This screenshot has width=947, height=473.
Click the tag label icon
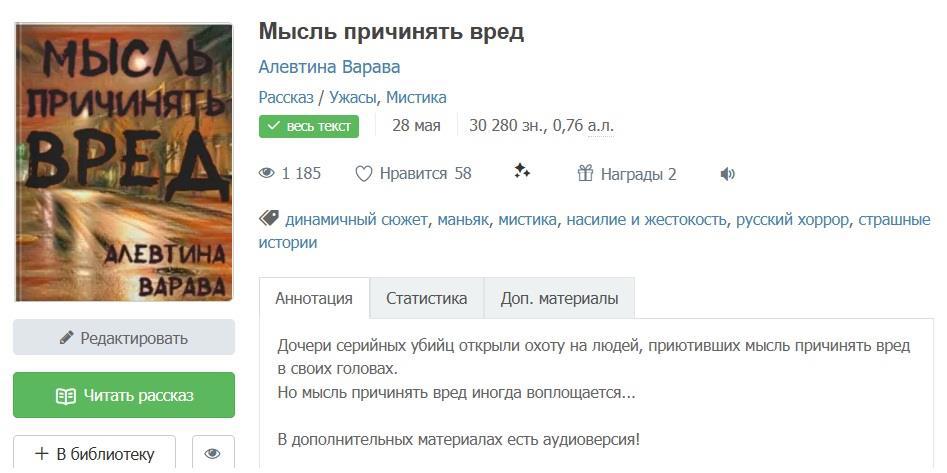(x=268, y=219)
